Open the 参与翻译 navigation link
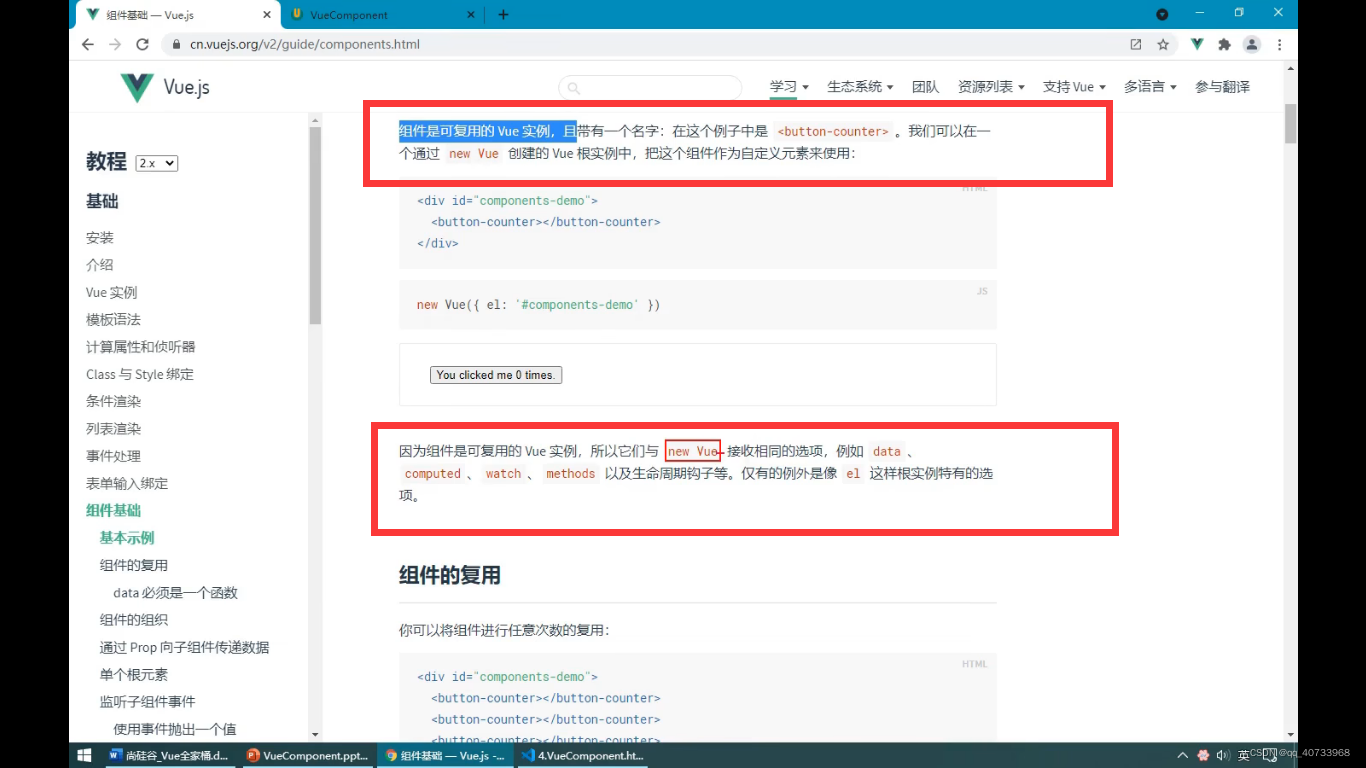The height and width of the screenshot is (768, 1366). pyautogui.click(x=1222, y=87)
